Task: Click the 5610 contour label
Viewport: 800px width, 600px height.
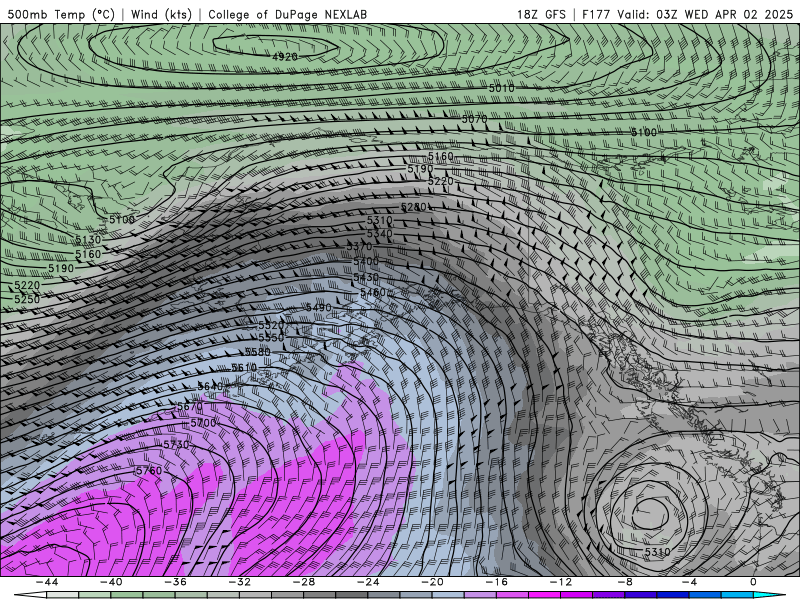Action: (x=244, y=368)
